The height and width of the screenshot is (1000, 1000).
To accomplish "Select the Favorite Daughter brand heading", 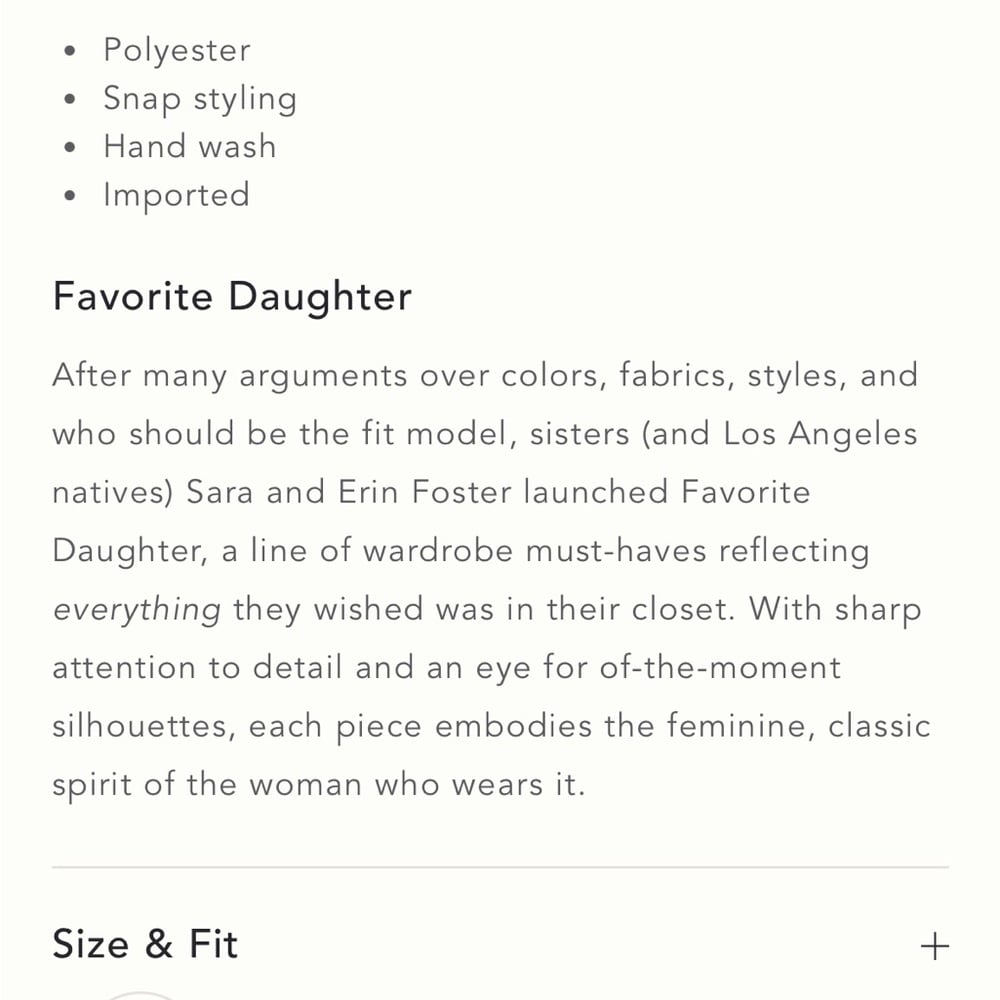I will point(232,297).
